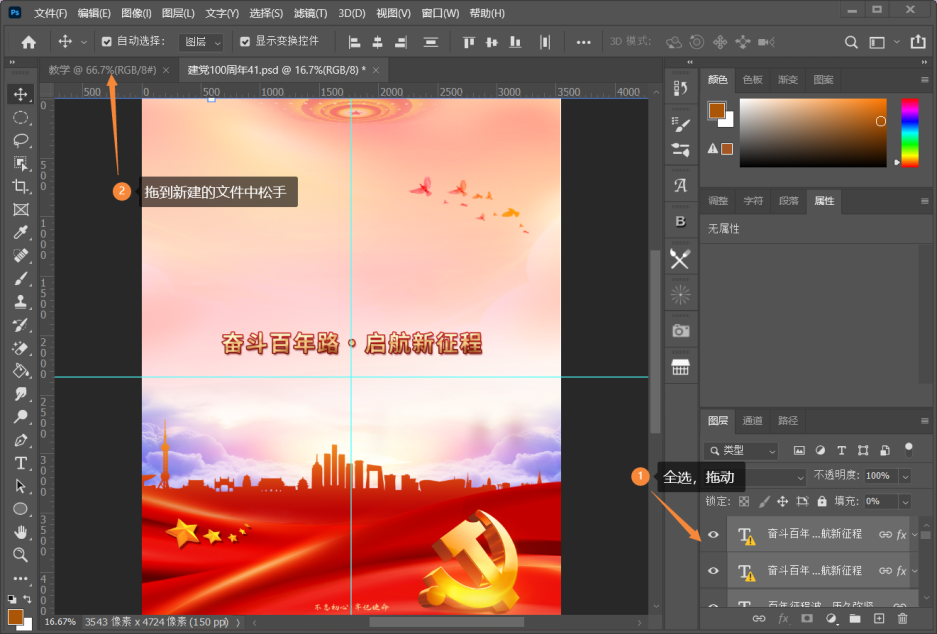Open the crossed-tools icon panel in the dock
This screenshot has height=634, width=937.
[681, 259]
